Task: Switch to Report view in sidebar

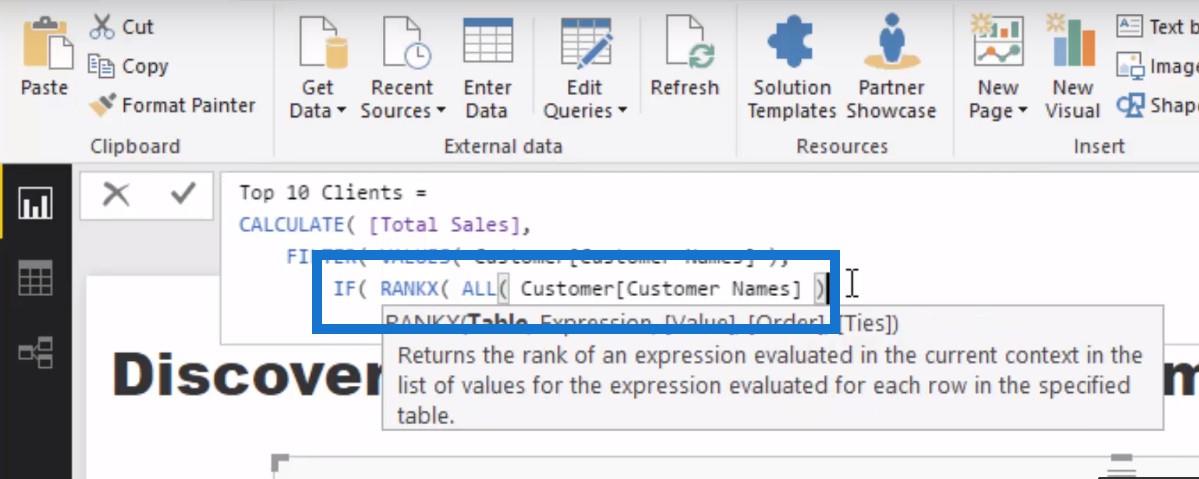Action: [35, 203]
